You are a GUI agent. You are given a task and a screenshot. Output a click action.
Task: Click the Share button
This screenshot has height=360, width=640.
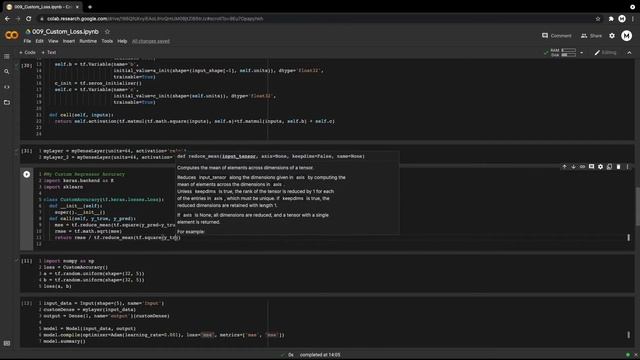591,36
